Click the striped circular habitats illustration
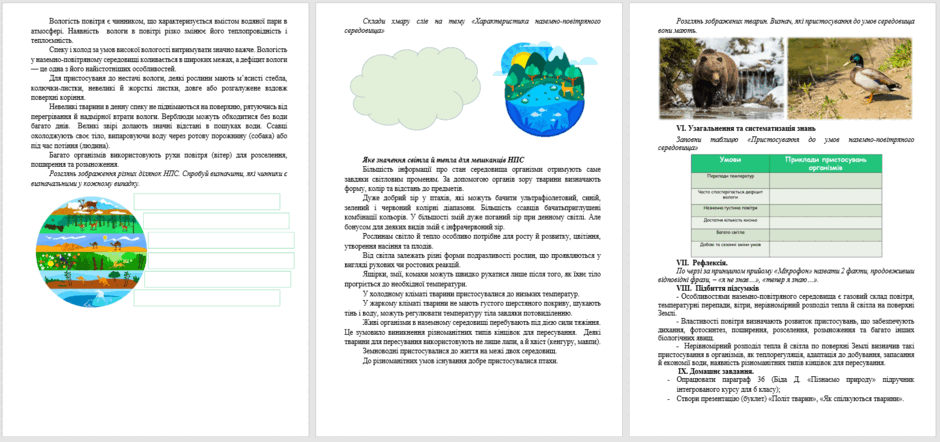This screenshot has width=940, height=442. 91,252
